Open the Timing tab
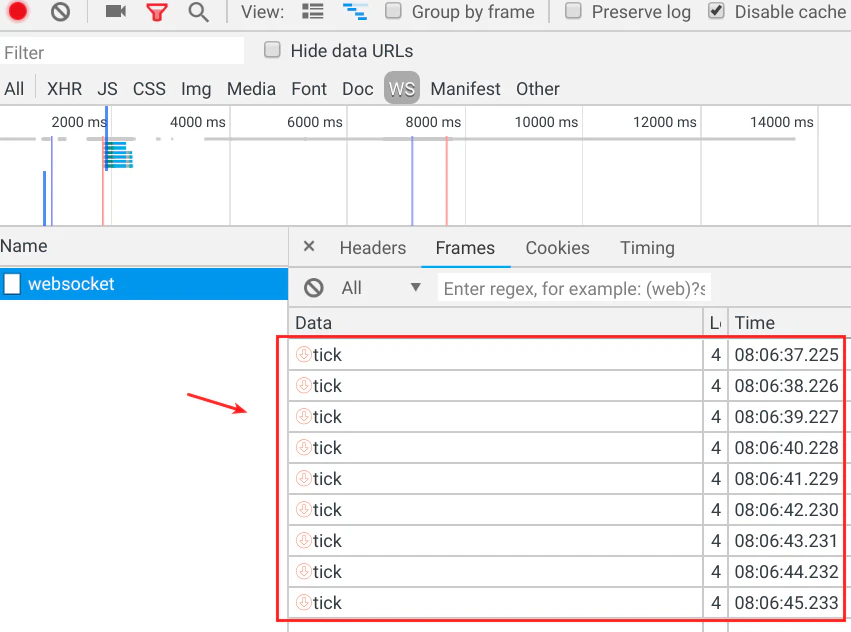Screen dimensions: 851x632 tap(647, 248)
